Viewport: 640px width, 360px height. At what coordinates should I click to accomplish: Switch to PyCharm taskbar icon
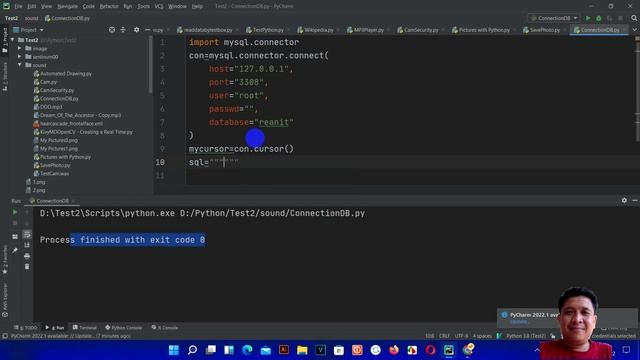[x=449, y=350]
